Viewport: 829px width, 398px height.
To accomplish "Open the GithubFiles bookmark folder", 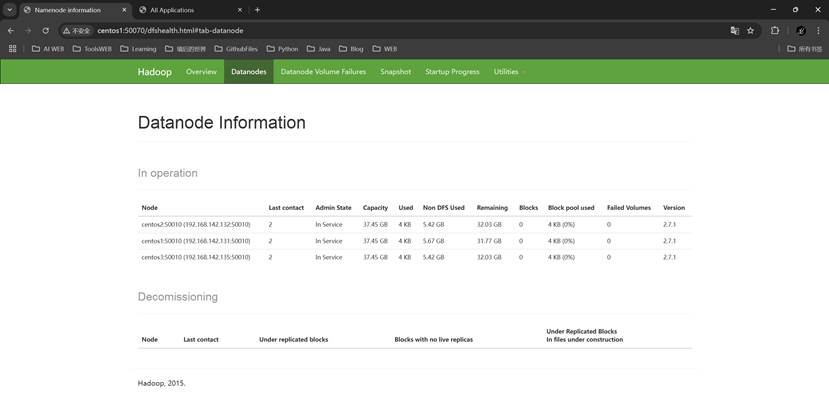I will 236,49.
